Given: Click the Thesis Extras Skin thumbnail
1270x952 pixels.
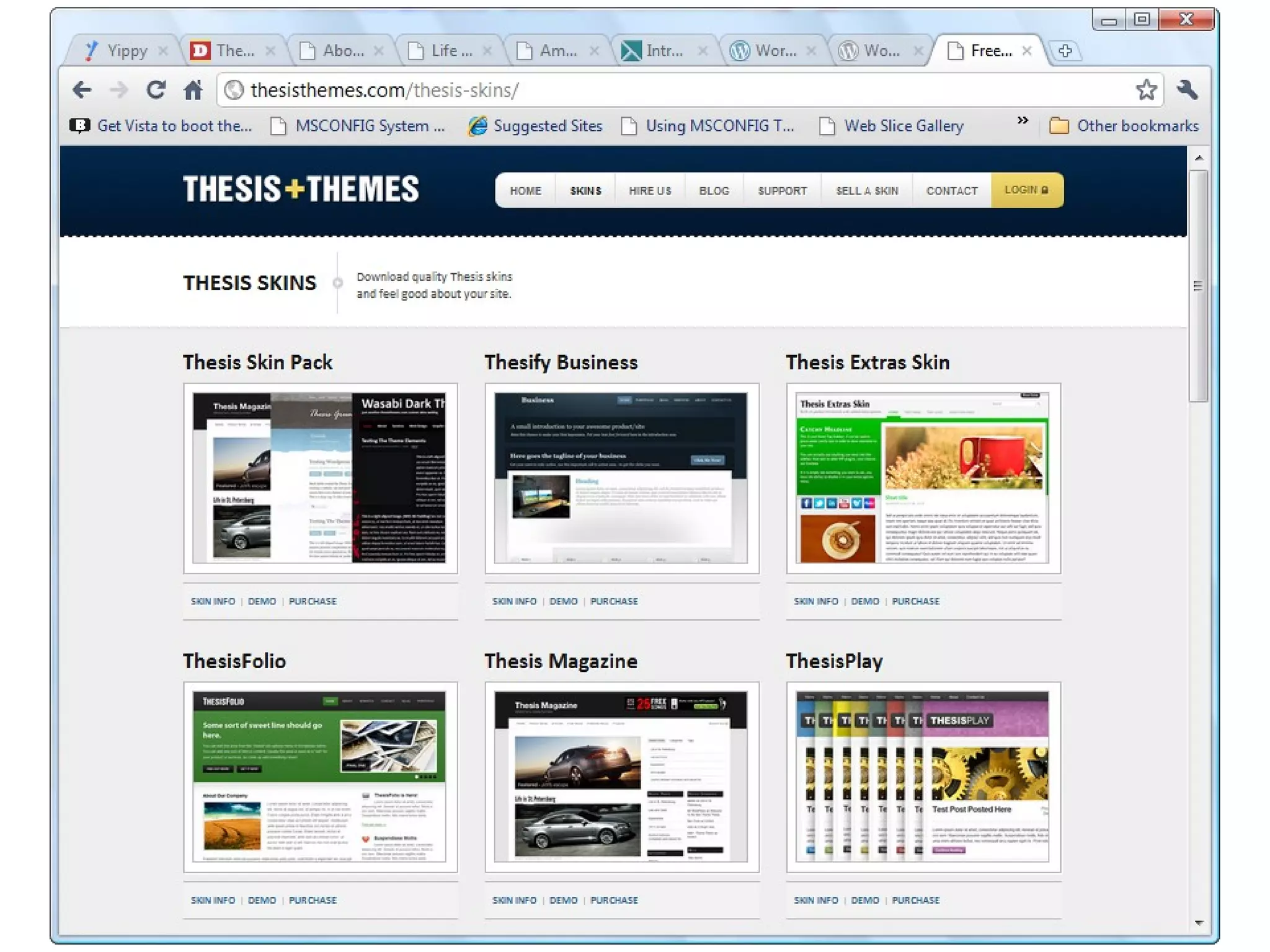Looking at the screenshot, I should click(x=923, y=478).
